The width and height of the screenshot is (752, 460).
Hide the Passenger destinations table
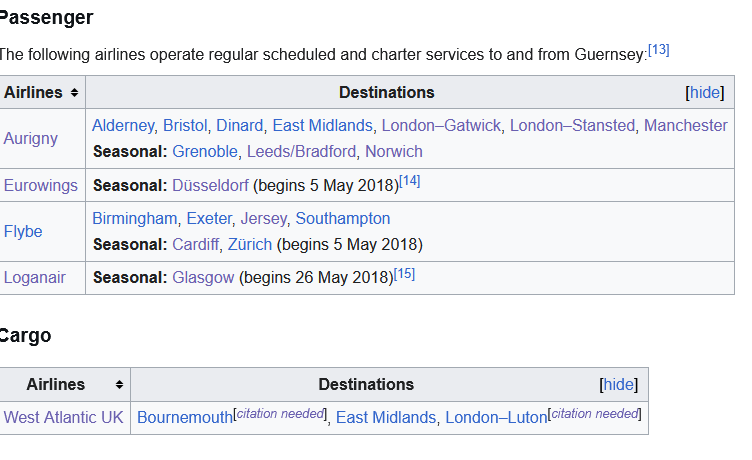(704, 93)
